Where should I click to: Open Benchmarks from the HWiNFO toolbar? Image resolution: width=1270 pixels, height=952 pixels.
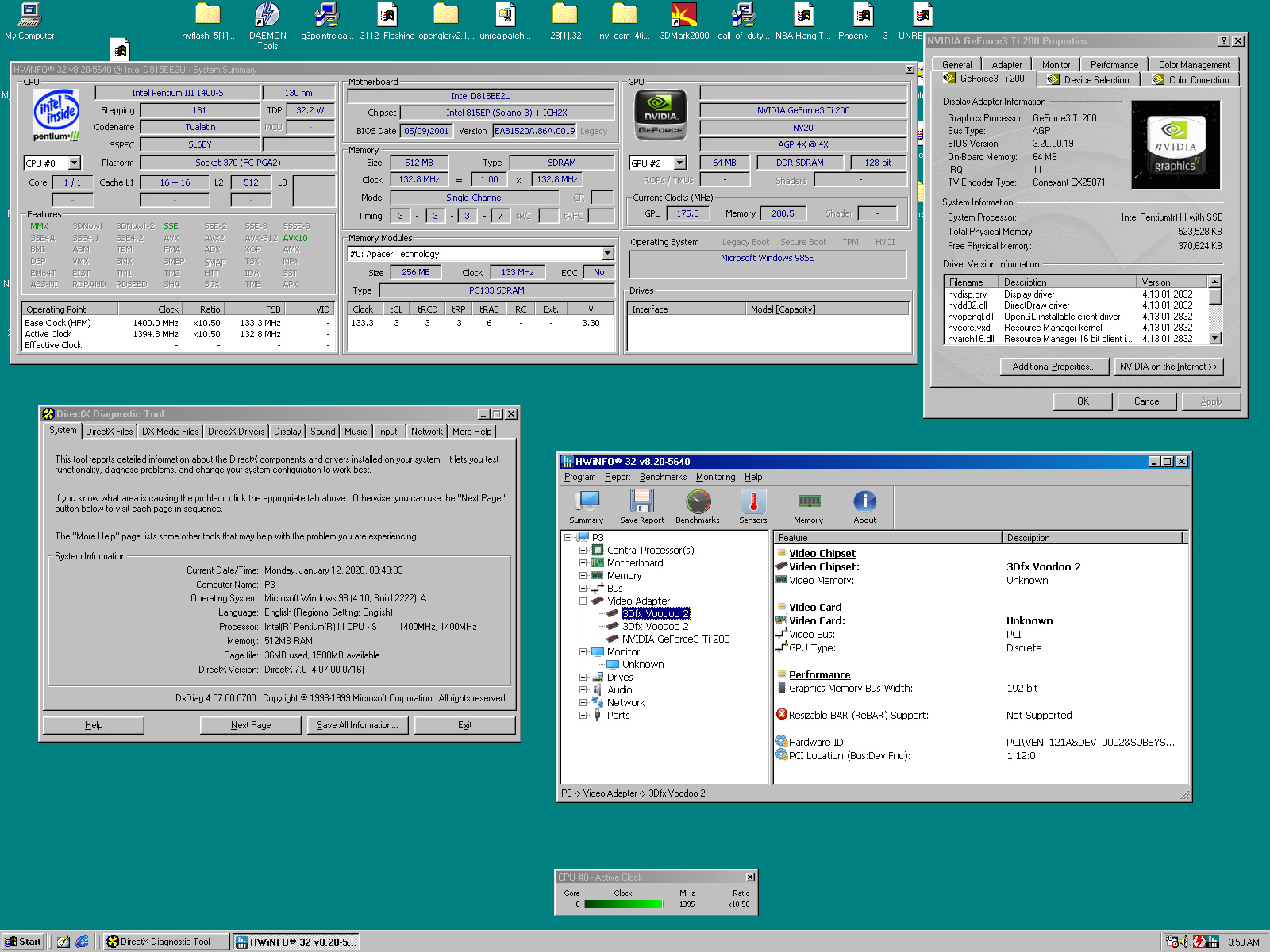pos(698,506)
